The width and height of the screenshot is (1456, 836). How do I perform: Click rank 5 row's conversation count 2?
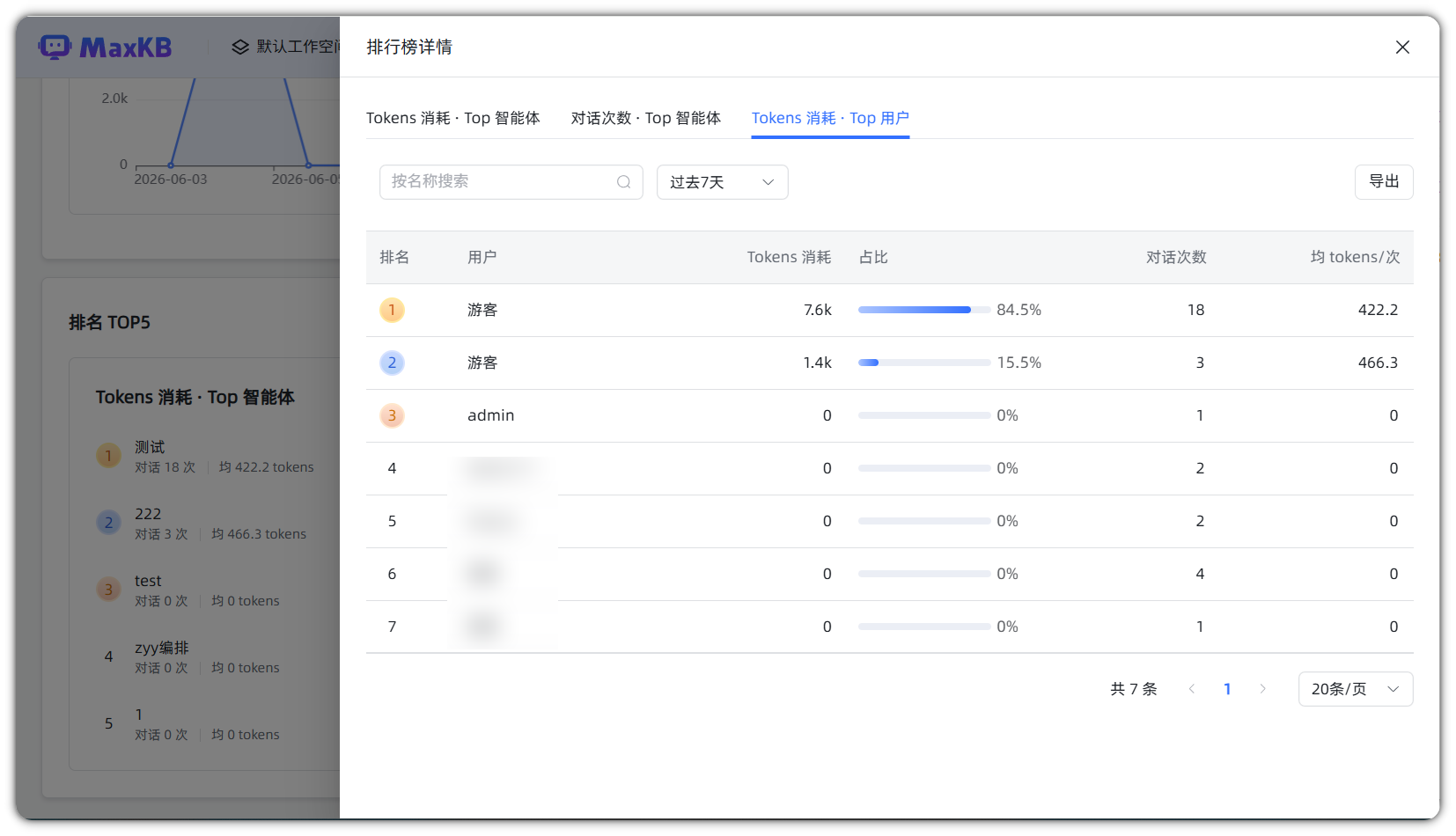tap(1200, 521)
